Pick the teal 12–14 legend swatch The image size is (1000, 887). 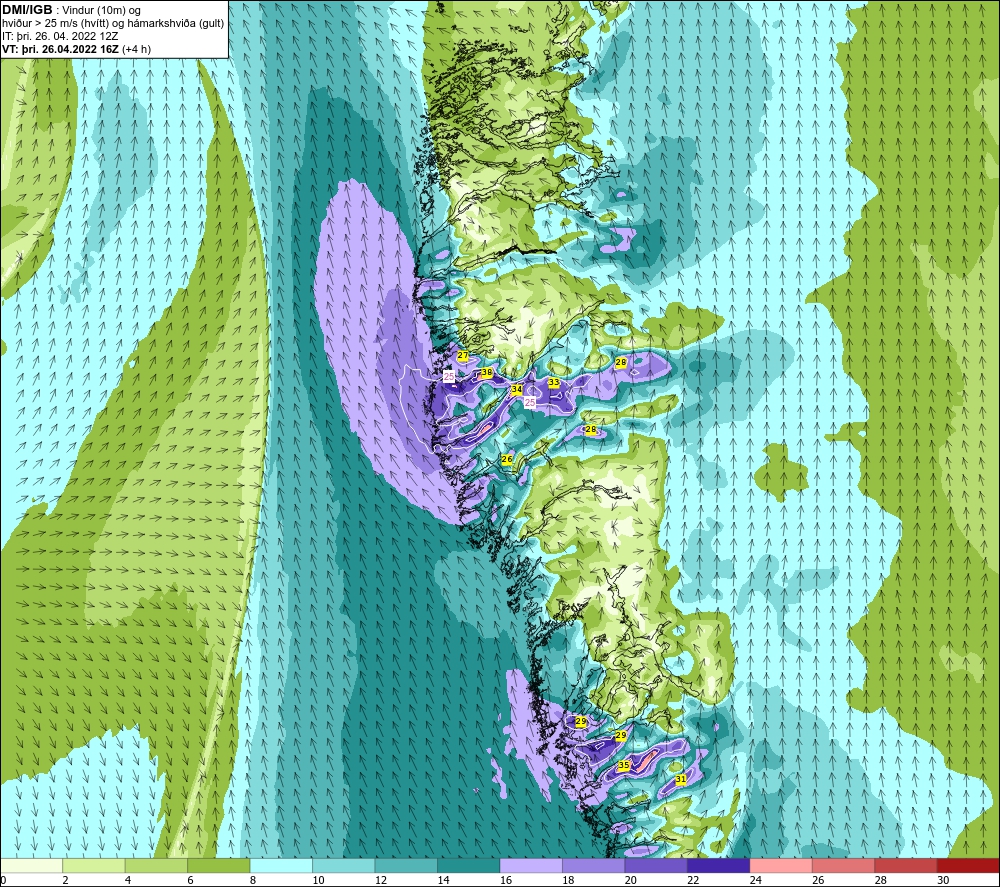click(406, 865)
